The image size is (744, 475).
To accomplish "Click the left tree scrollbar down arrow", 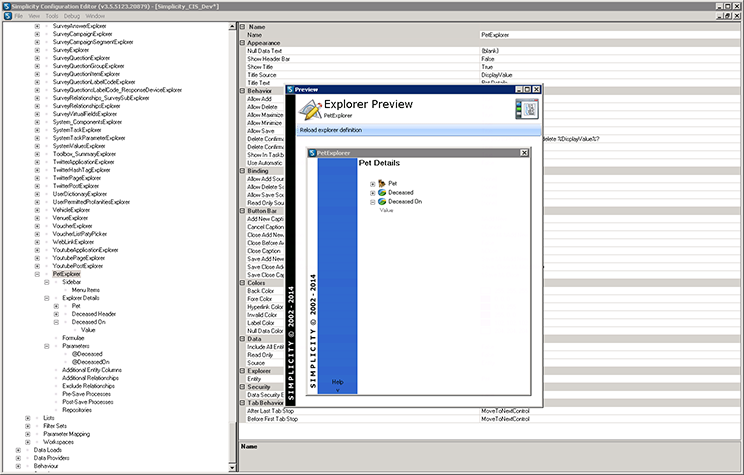I will [x=232, y=467].
